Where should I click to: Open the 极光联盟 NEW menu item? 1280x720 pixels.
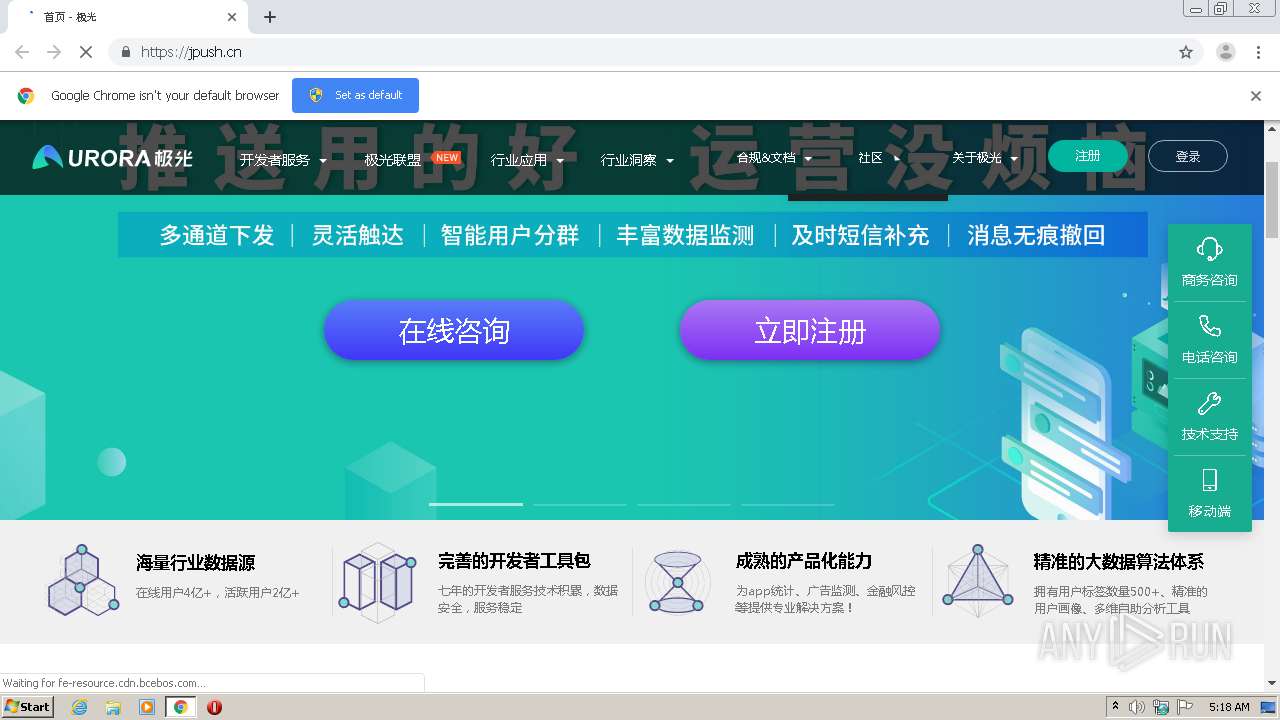point(411,160)
